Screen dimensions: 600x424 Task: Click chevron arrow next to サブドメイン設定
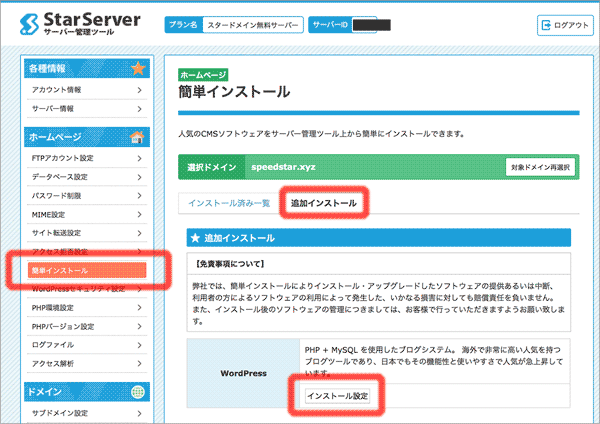click(x=140, y=413)
